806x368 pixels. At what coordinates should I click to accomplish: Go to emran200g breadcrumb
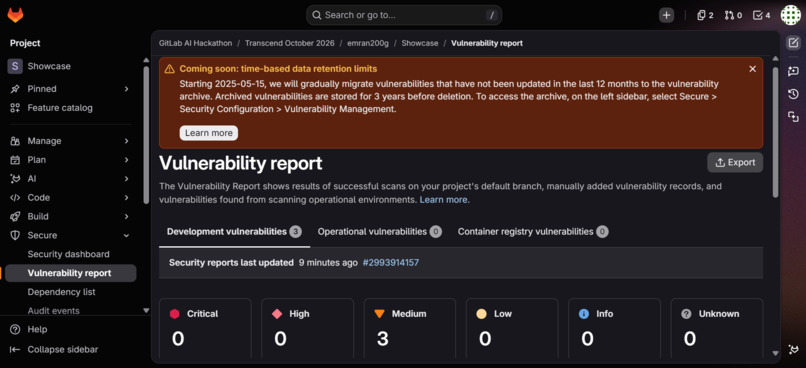[368, 43]
